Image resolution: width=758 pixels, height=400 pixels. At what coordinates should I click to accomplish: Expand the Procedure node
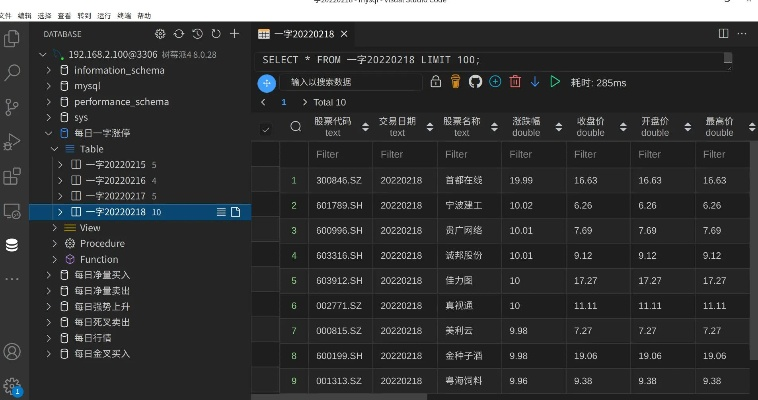click(x=56, y=243)
